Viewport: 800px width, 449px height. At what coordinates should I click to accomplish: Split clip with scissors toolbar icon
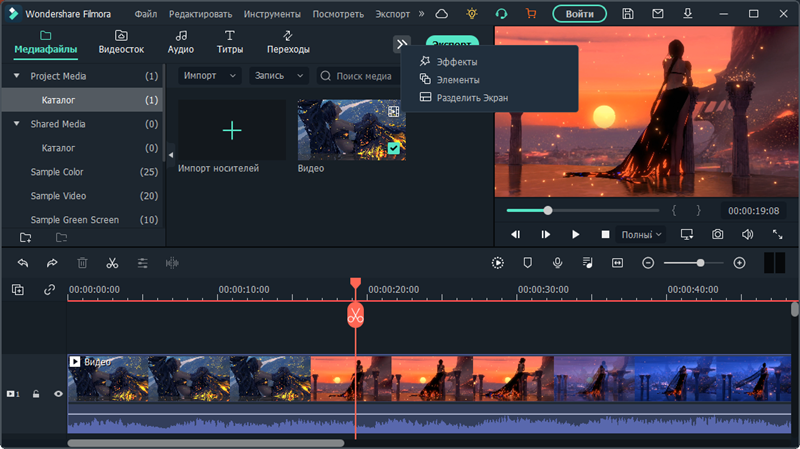coord(112,263)
